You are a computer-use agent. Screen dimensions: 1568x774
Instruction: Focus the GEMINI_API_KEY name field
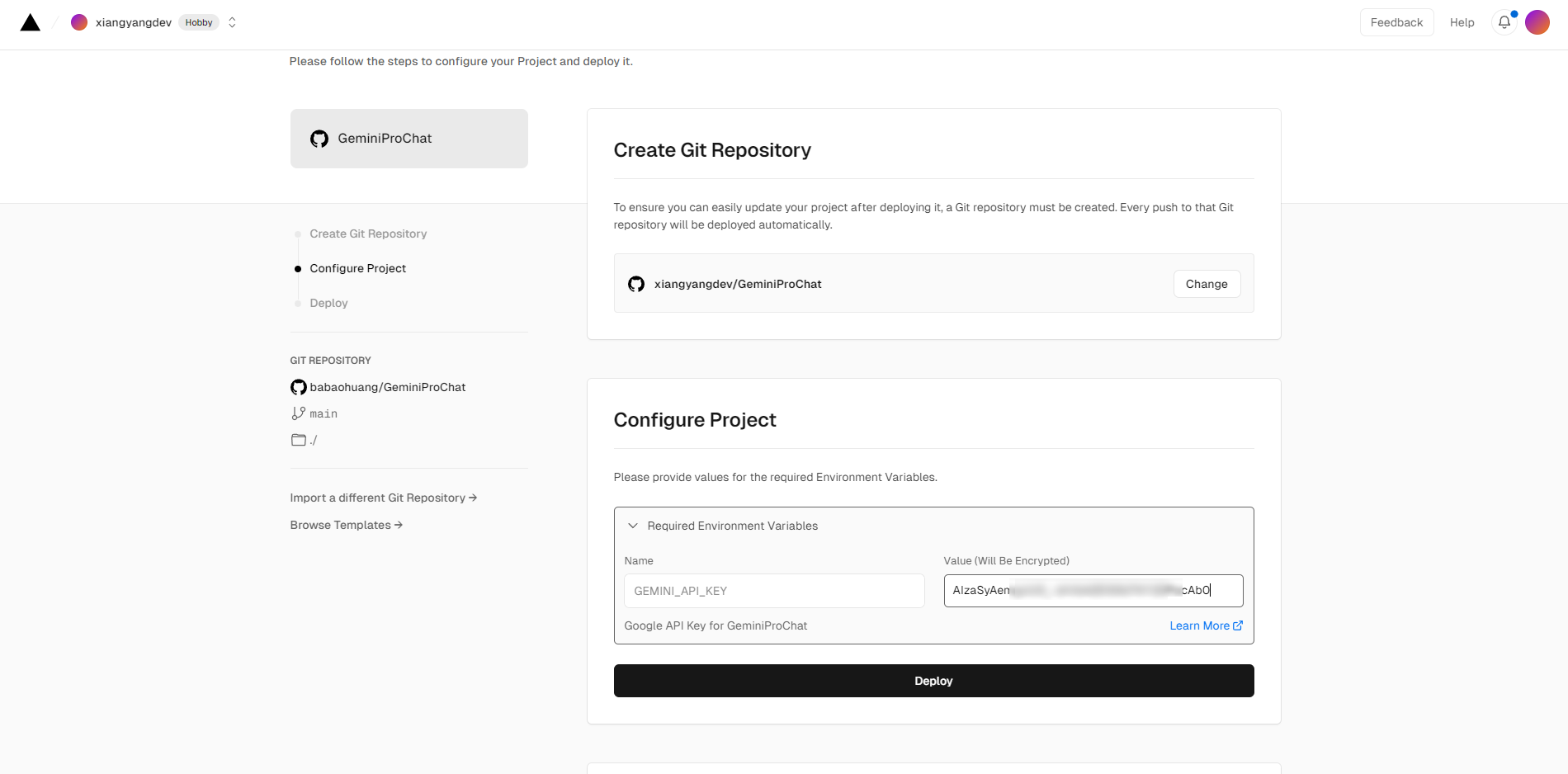[x=774, y=591]
